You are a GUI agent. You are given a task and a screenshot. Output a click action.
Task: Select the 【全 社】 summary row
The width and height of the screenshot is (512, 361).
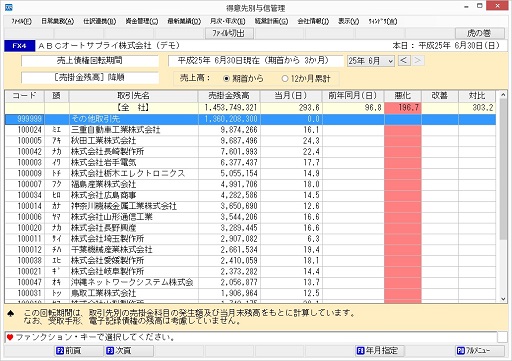(250, 108)
